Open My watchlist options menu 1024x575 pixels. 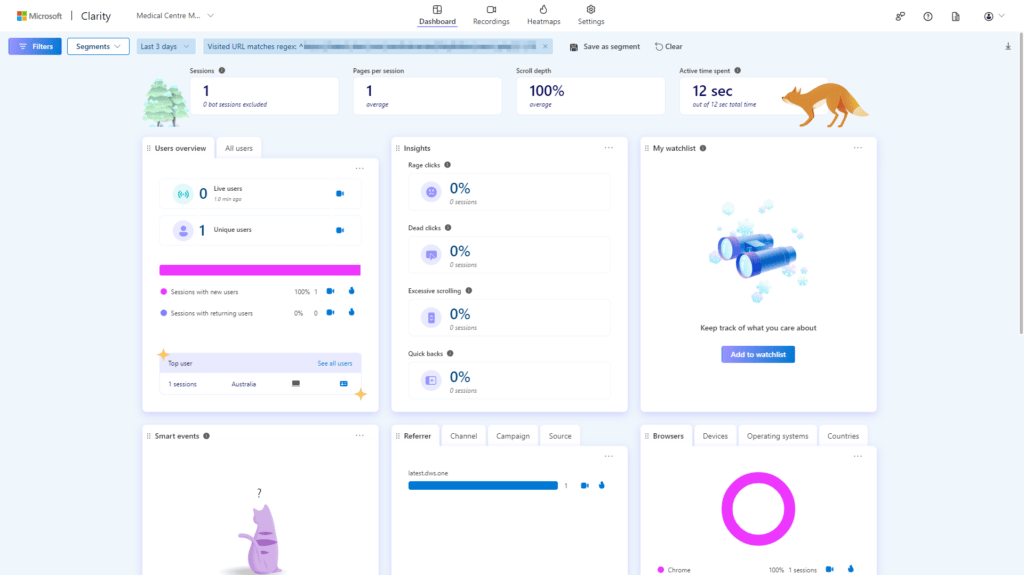857,148
